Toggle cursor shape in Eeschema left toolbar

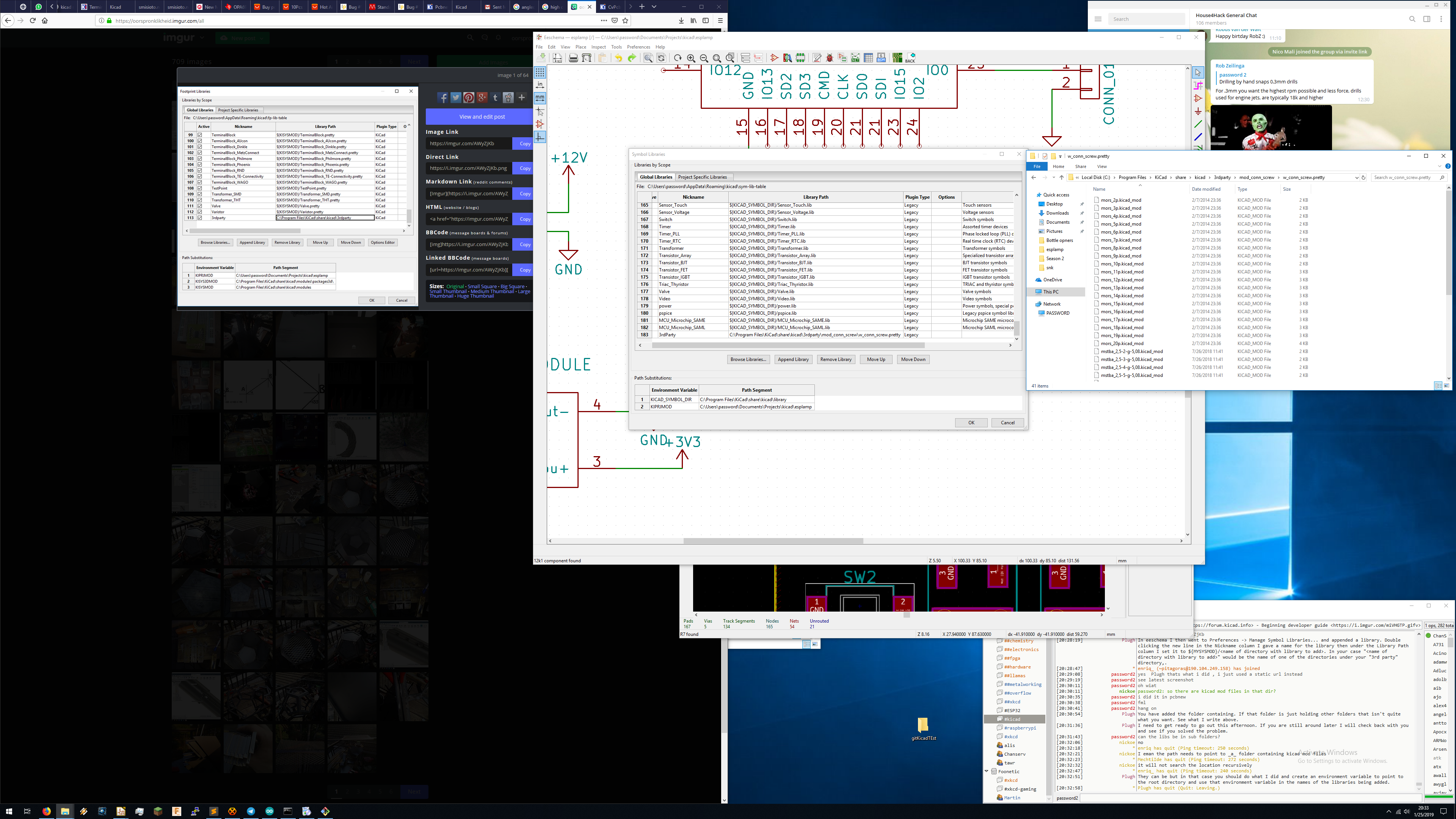coord(540,111)
